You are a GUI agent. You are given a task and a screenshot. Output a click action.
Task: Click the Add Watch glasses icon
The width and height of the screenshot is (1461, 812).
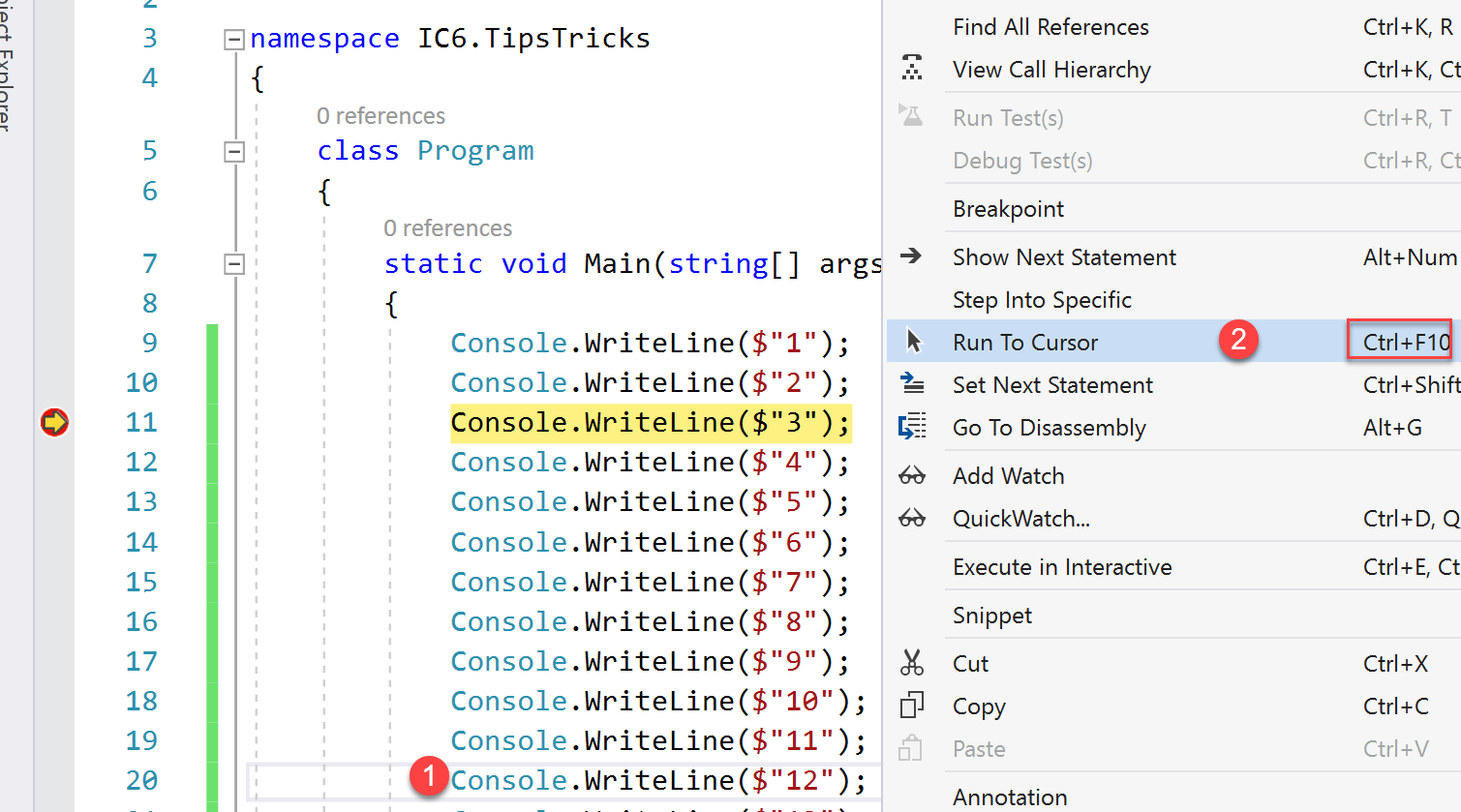[x=912, y=475]
